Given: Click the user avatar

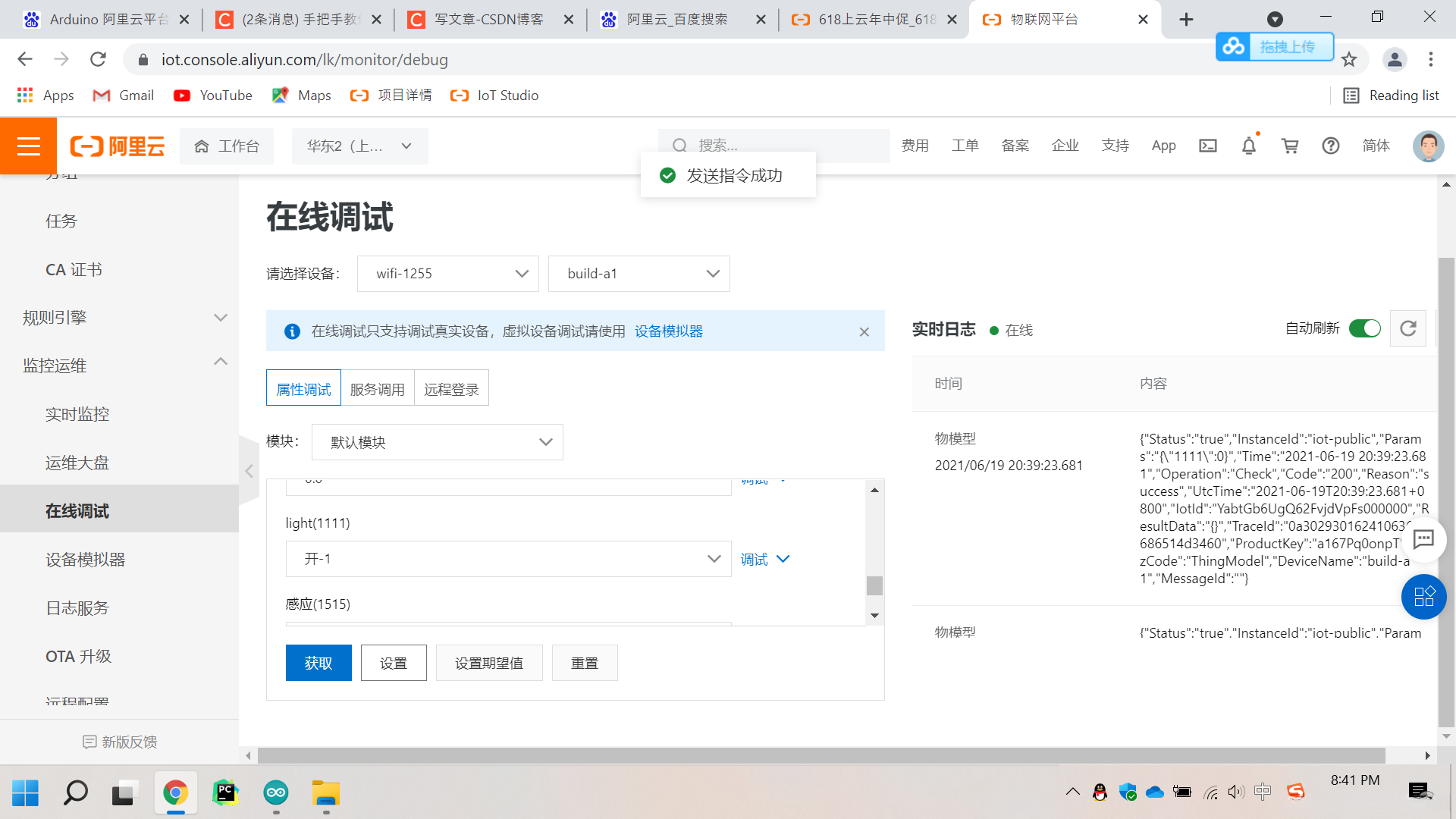Looking at the screenshot, I should 1429,146.
